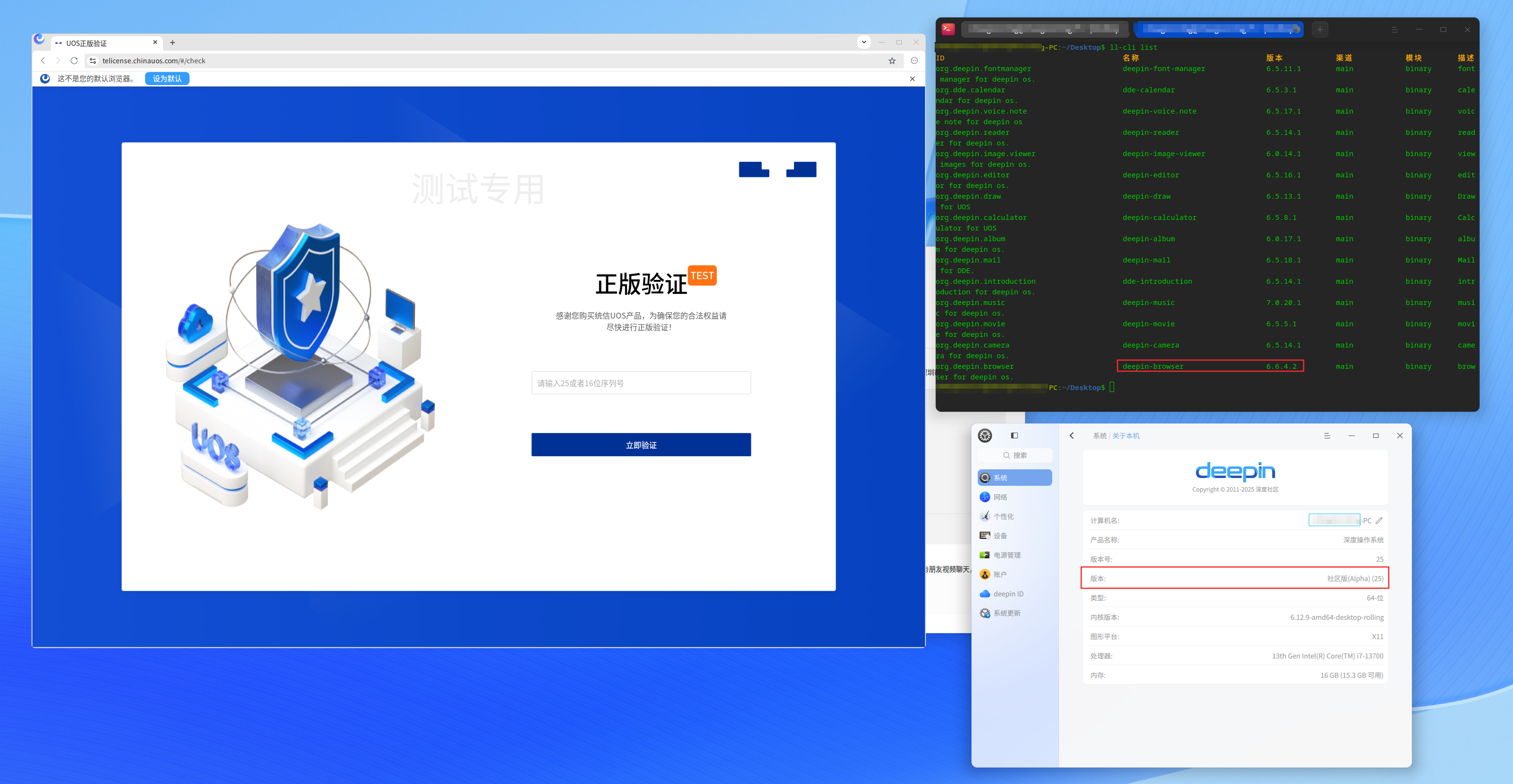Image resolution: width=1513 pixels, height=784 pixels.
Task: Select the UOS正版验证 browser tab
Action: click(x=106, y=43)
